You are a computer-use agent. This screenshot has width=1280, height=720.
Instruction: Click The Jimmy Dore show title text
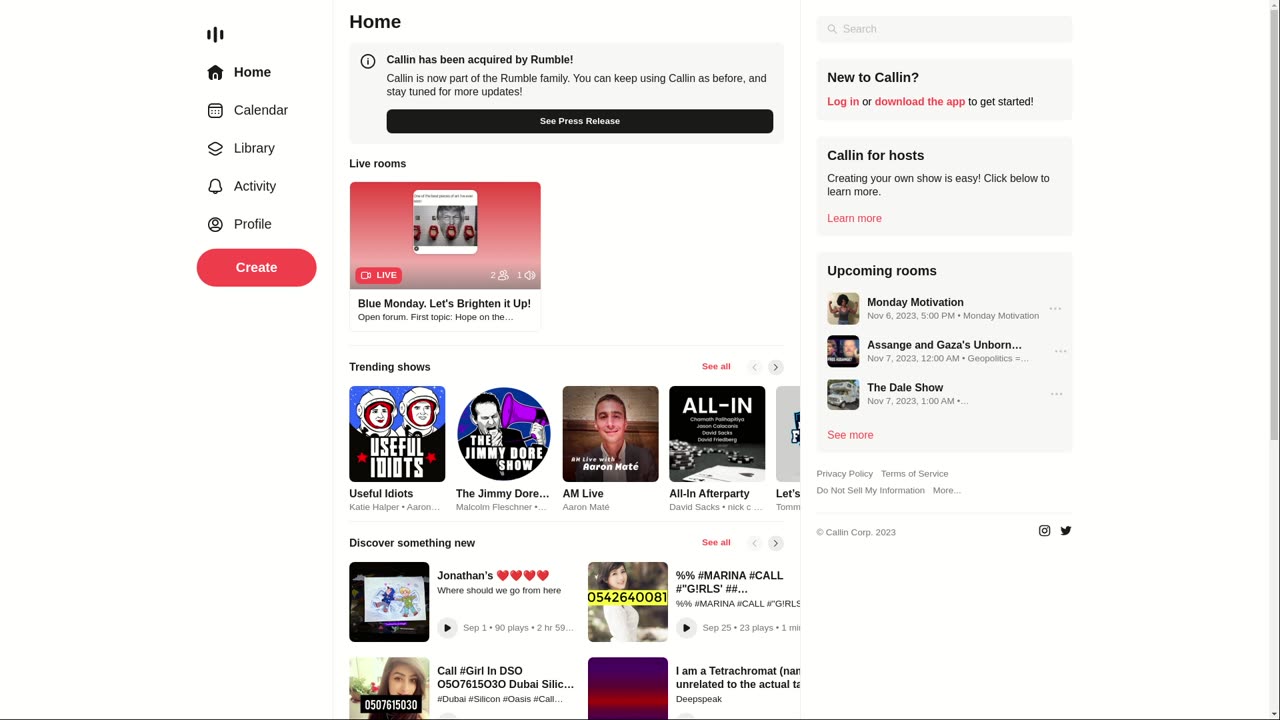(x=503, y=494)
